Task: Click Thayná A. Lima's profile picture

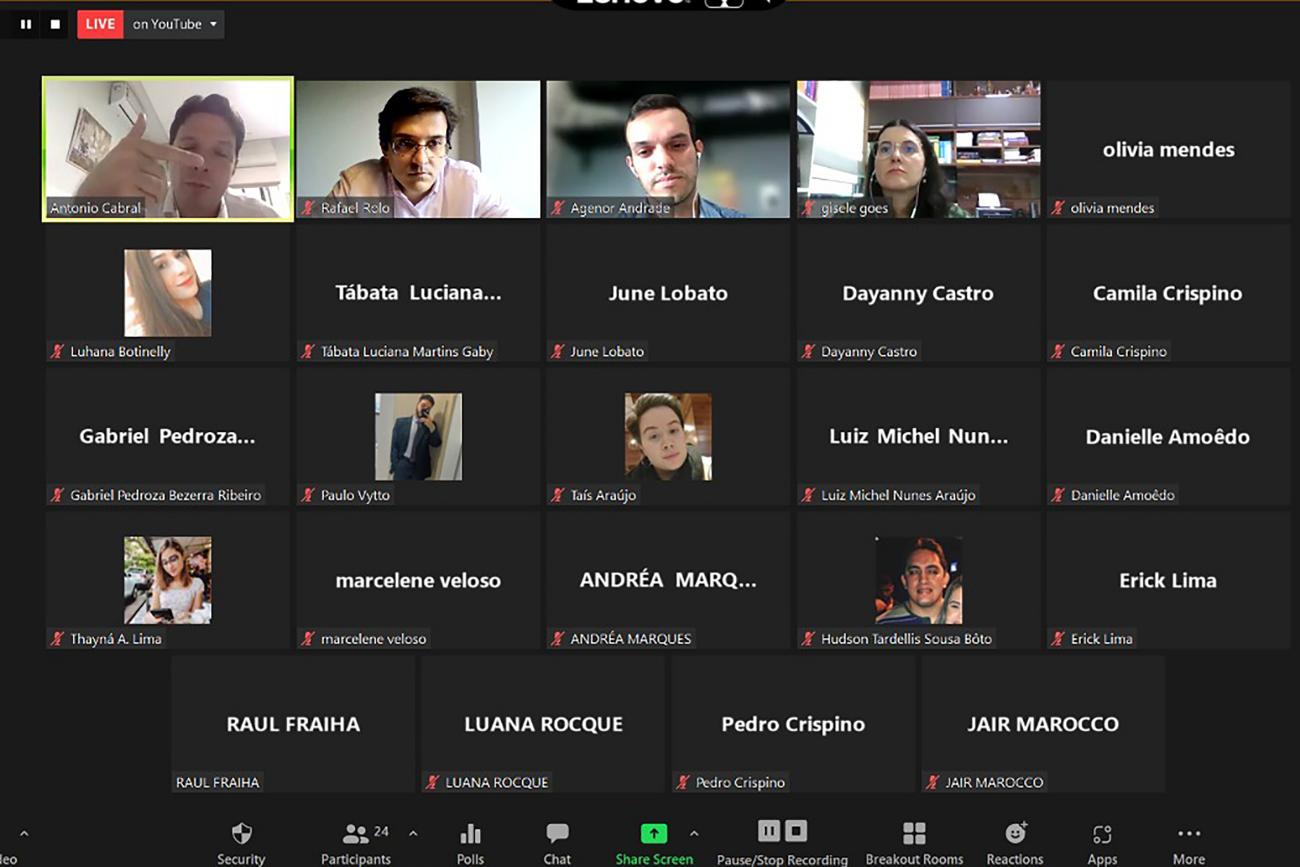Action: click(168, 580)
